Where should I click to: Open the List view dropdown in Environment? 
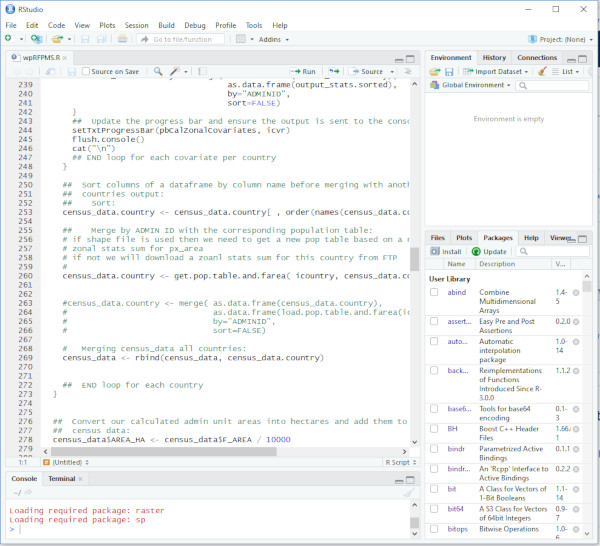pos(566,72)
